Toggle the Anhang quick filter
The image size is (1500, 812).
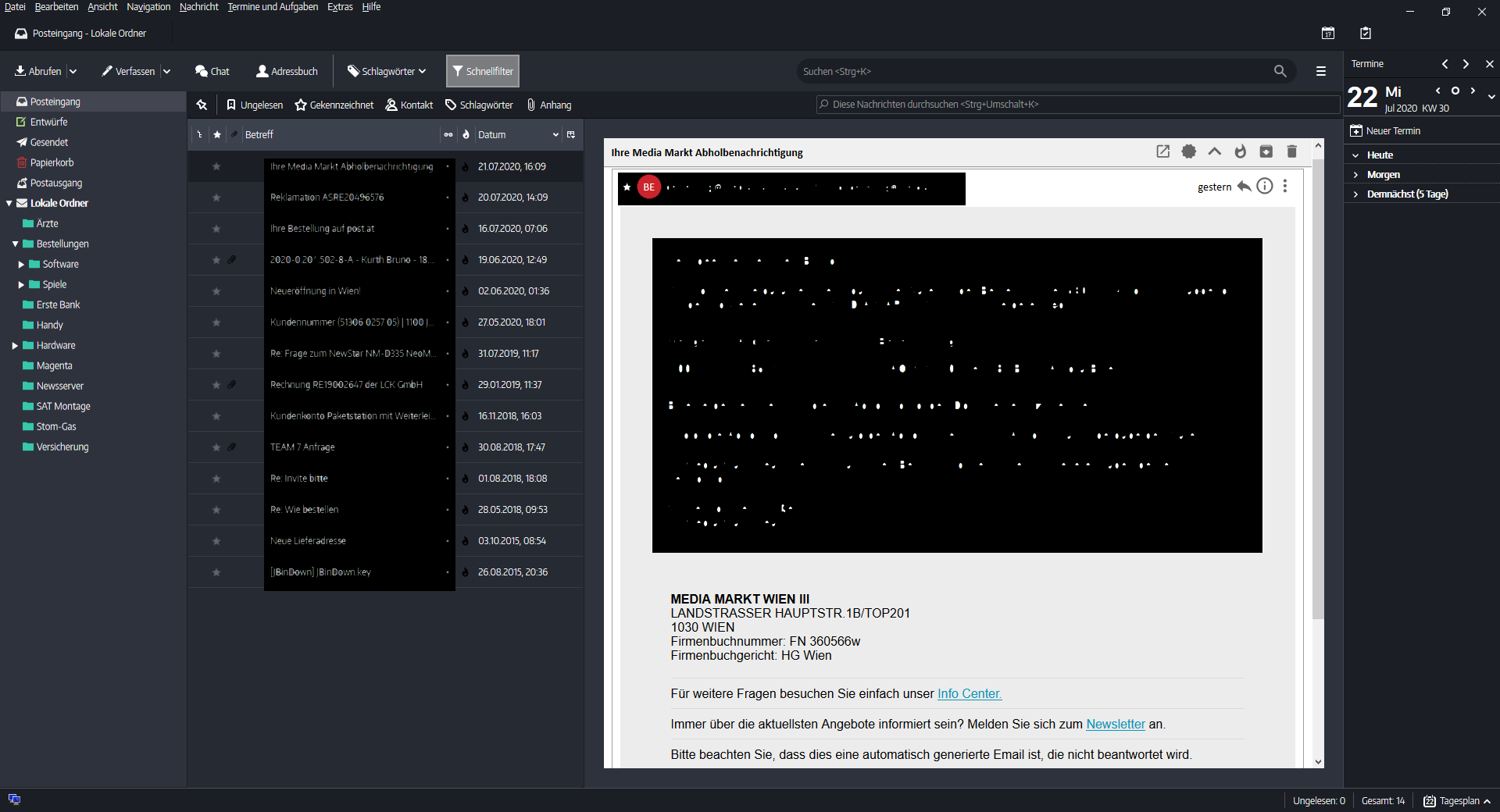[x=549, y=105]
